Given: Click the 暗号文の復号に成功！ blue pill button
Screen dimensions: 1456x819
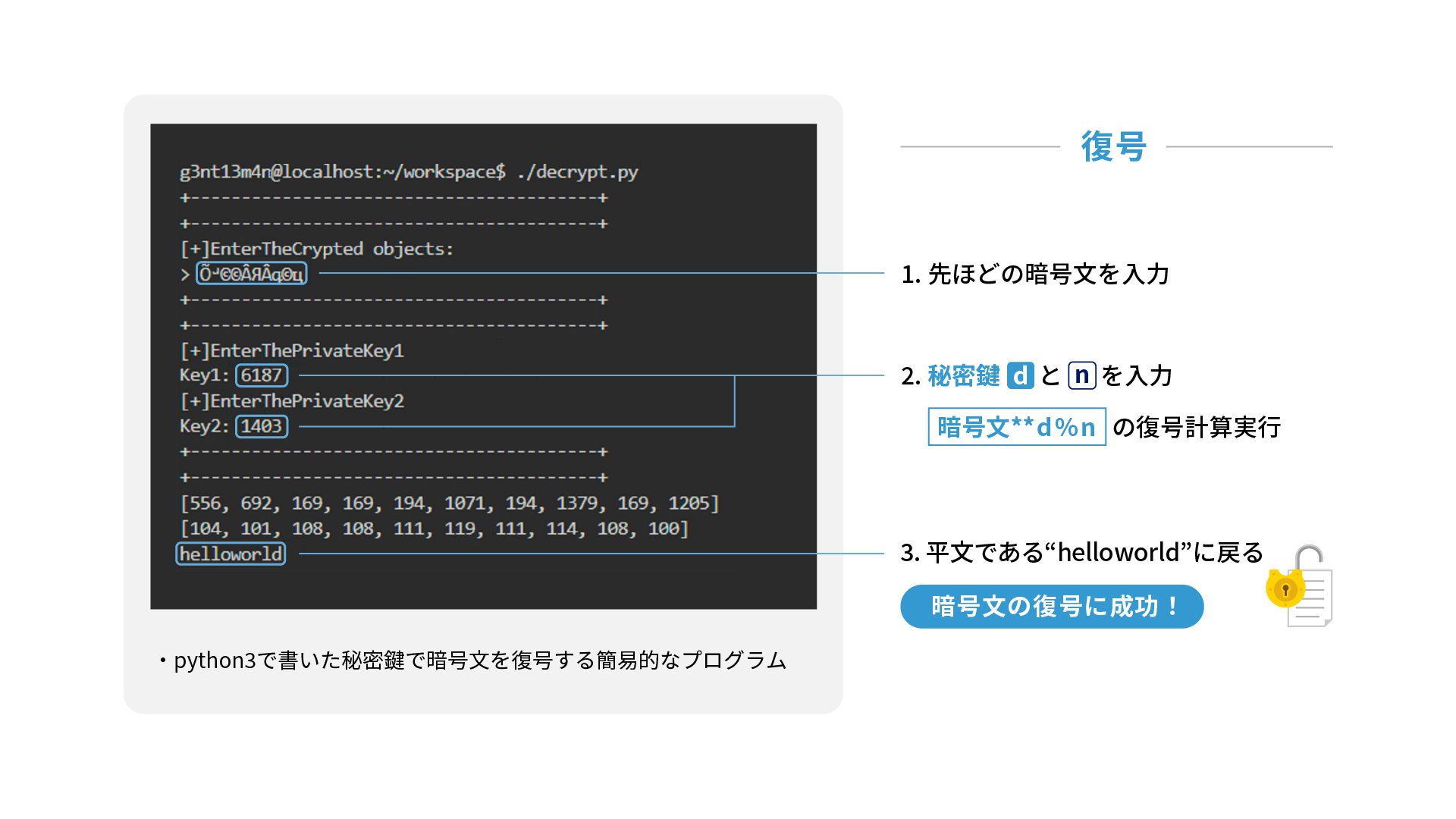Looking at the screenshot, I should pyautogui.click(x=1052, y=607).
